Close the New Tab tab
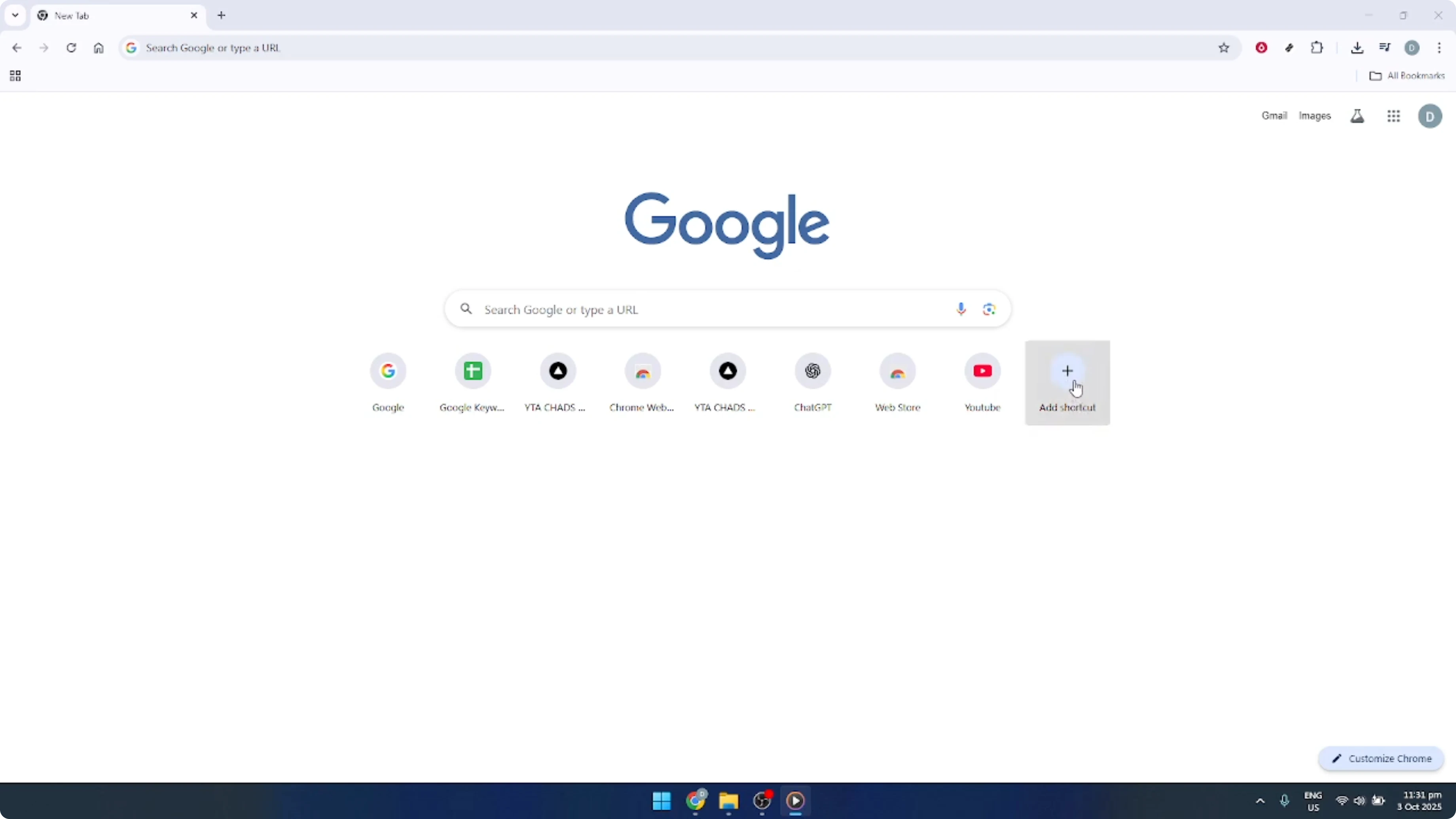The width and height of the screenshot is (1456, 819). pos(194,15)
